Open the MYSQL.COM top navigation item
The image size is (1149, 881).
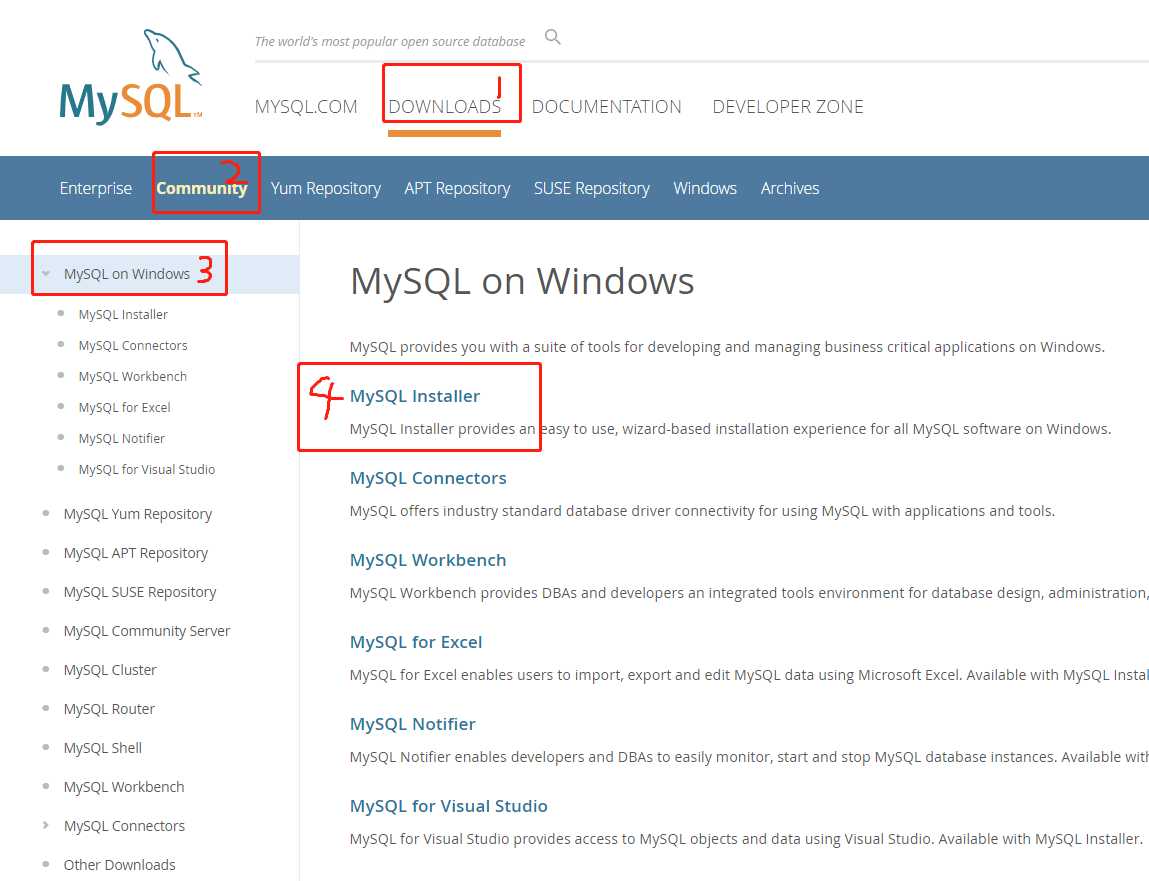(x=306, y=107)
